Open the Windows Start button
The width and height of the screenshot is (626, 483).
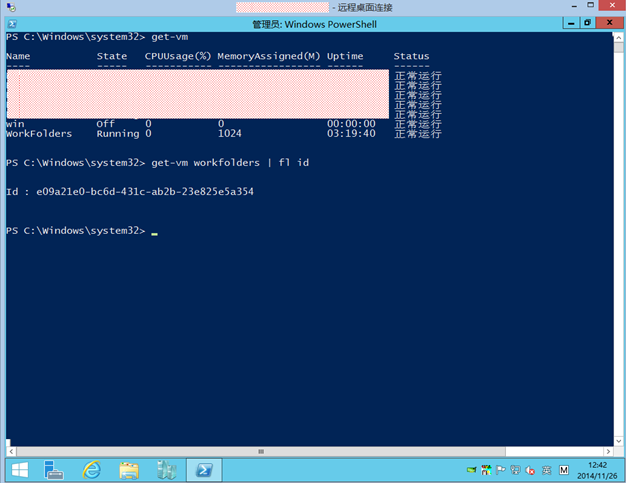[20, 469]
